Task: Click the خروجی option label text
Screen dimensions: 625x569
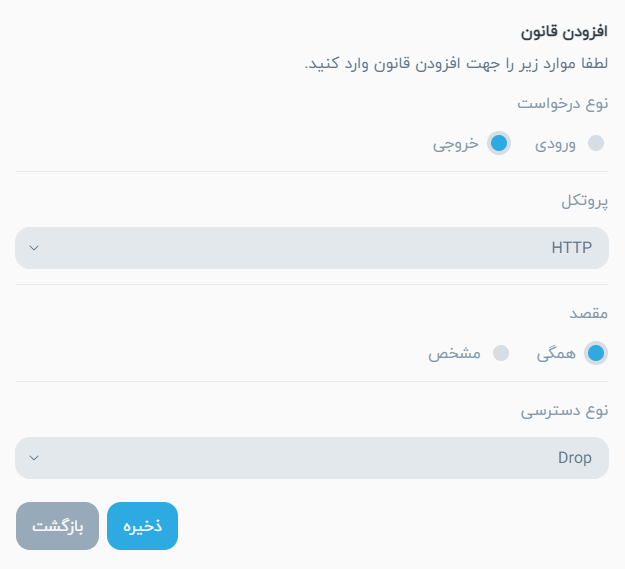Action: pyautogui.click(x=456, y=143)
